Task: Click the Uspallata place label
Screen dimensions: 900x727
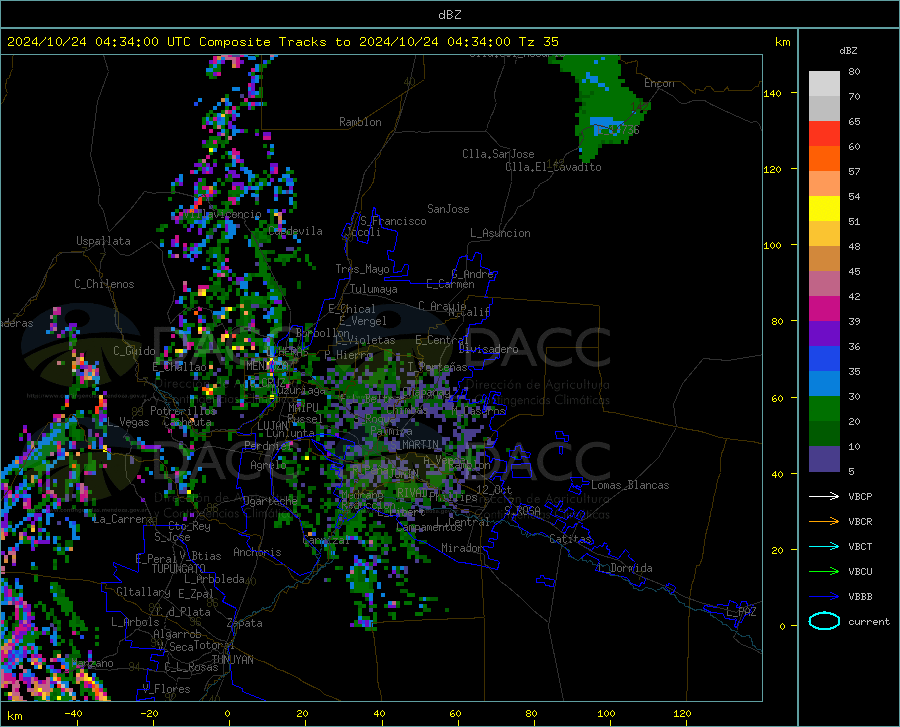Action: coord(103,242)
